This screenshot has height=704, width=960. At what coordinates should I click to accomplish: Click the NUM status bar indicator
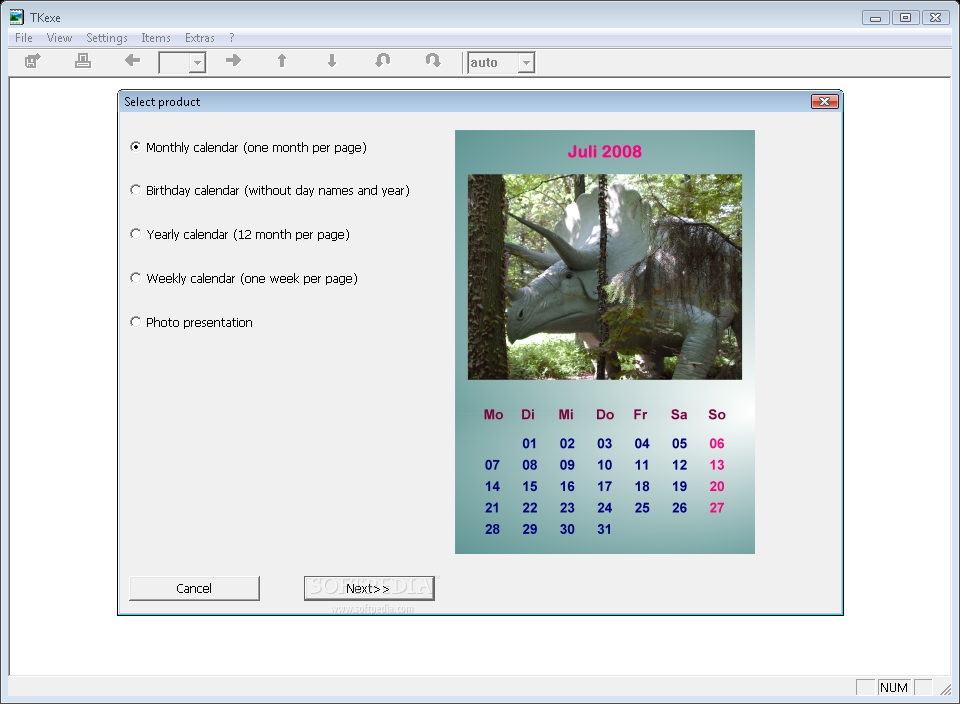click(894, 687)
